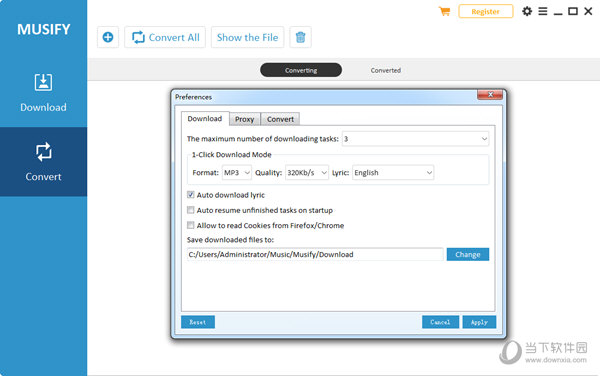Close the Preferences dialog
The image size is (600, 376).
(x=490, y=94)
